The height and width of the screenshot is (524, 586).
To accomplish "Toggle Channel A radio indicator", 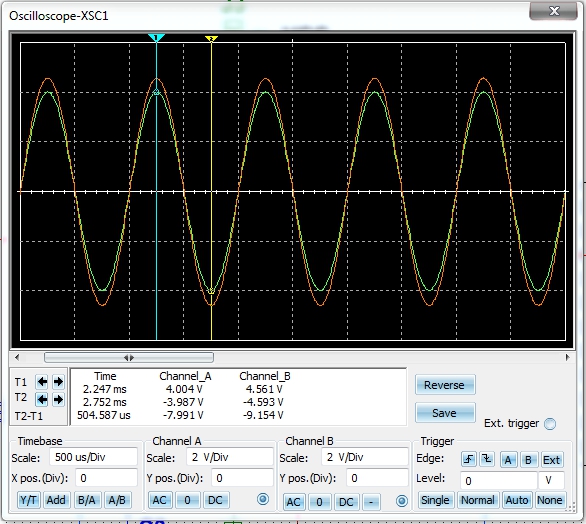I will point(263,499).
